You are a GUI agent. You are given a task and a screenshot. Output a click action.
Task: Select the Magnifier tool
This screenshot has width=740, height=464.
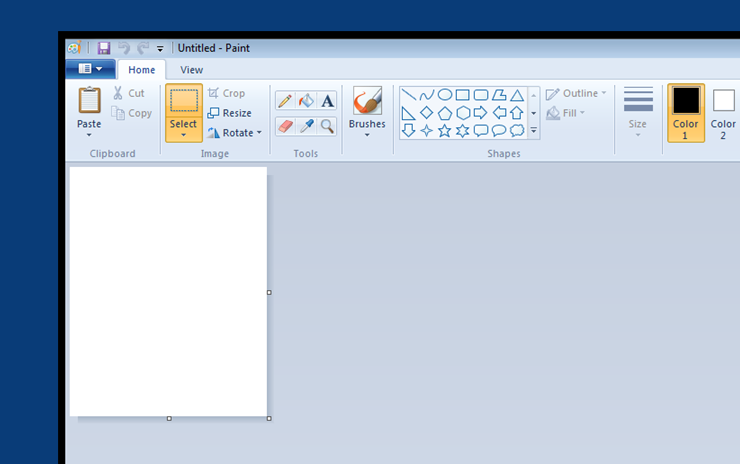click(x=327, y=126)
